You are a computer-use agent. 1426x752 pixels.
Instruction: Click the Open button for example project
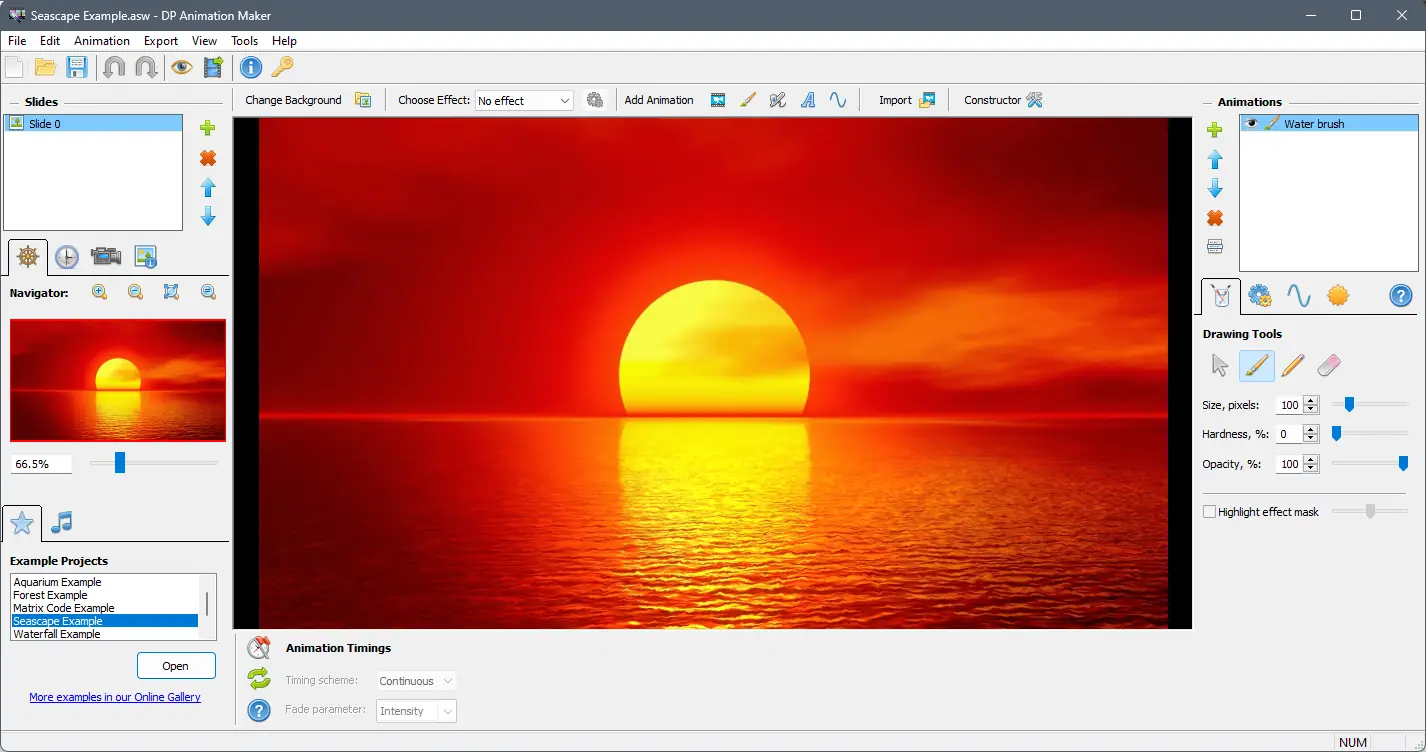176,666
